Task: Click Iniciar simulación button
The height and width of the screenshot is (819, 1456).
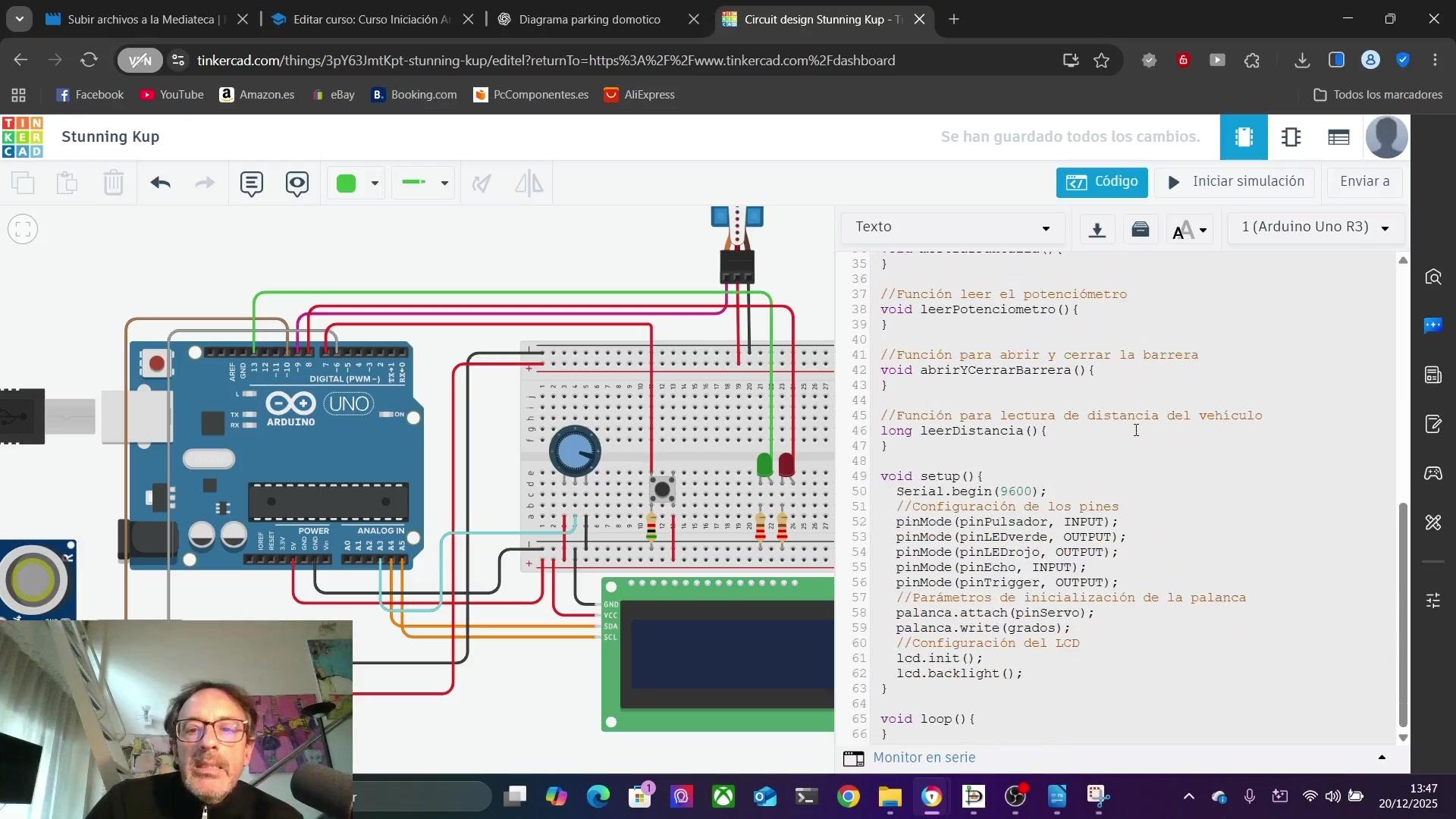Action: tap(1235, 182)
